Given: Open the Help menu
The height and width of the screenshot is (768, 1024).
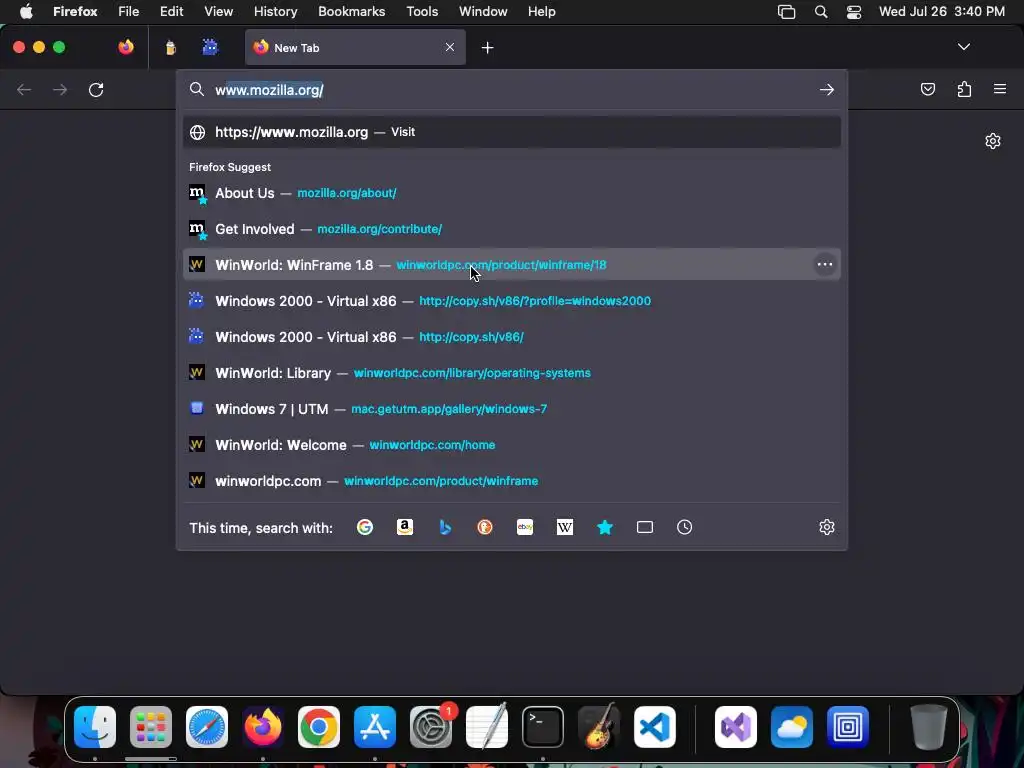Looking at the screenshot, I should tap(541, 12).
